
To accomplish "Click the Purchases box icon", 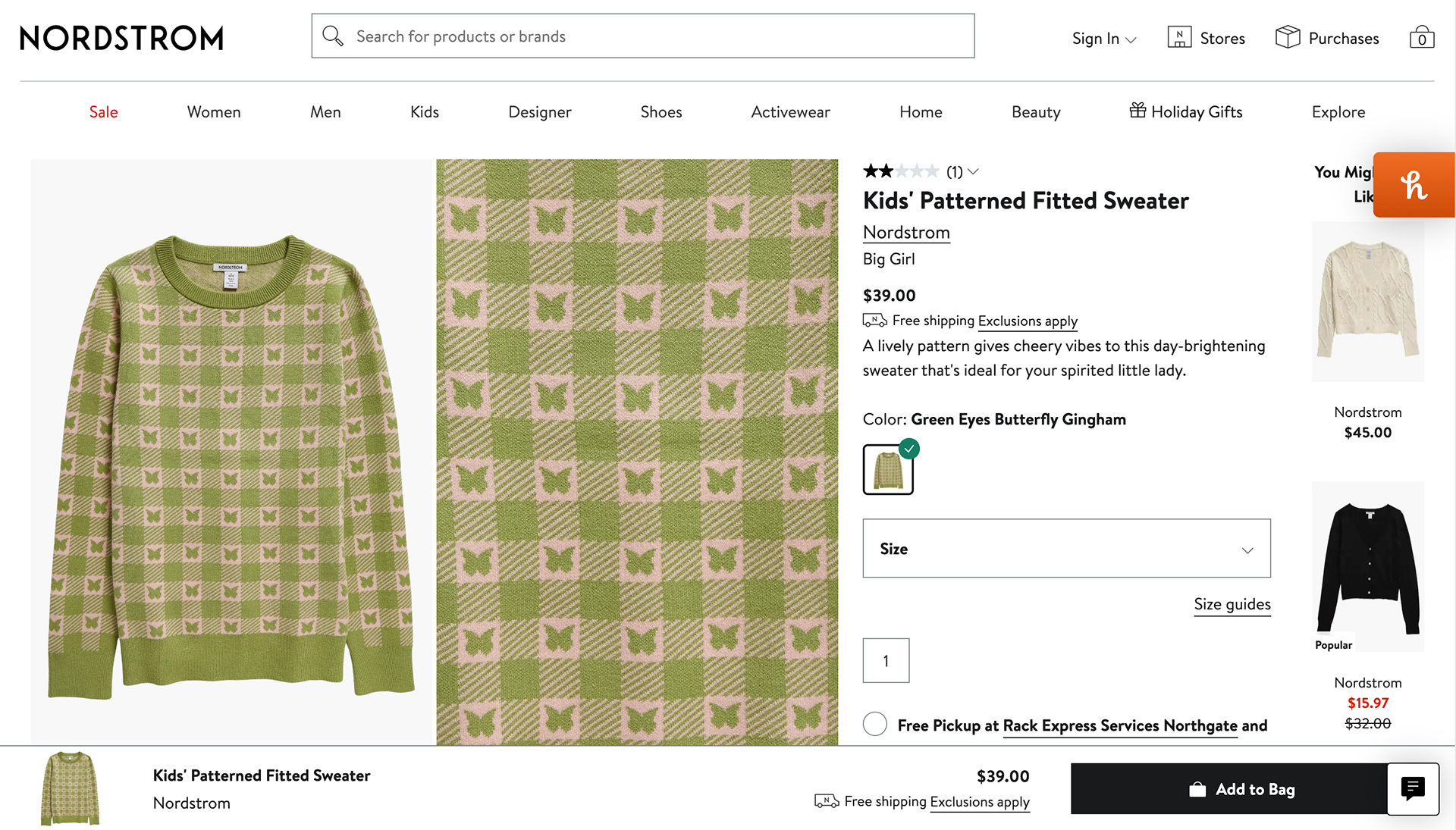I will pos(1288,37).
